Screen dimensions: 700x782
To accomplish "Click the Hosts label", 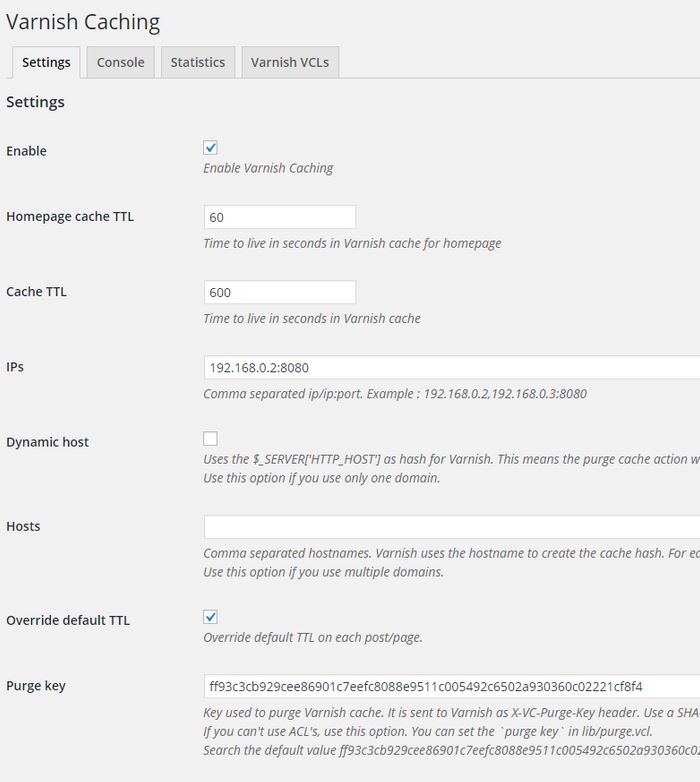I will pyautogui.click(x=23, y=527).
